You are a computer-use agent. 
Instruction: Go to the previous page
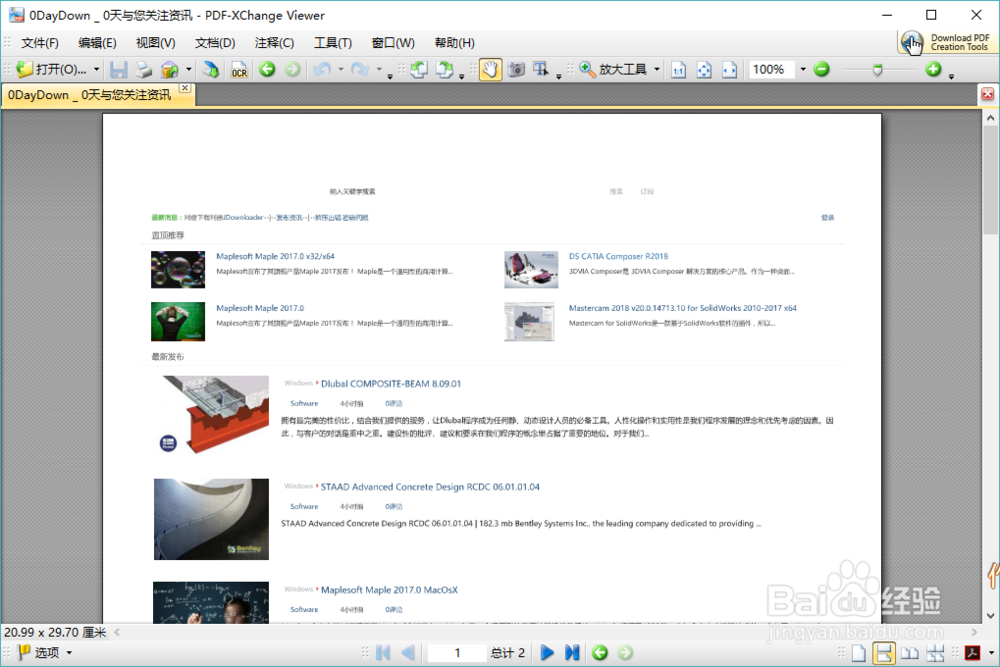point(408,652)
